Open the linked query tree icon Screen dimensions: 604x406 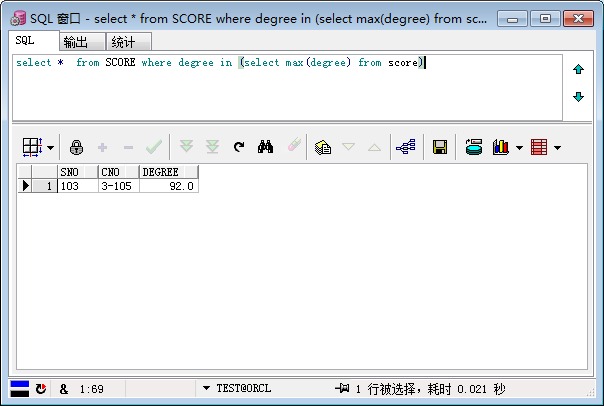click(x=406, y=147)
